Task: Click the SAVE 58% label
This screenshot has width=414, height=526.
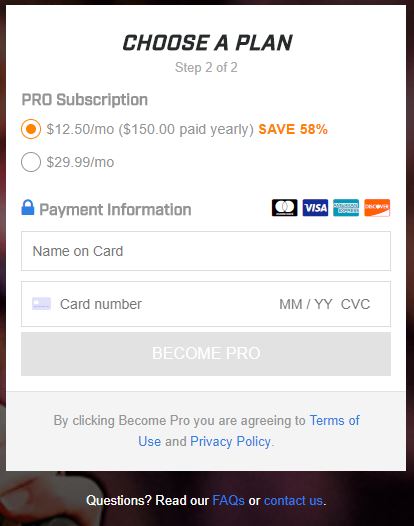Action: [x=293, y=129]
